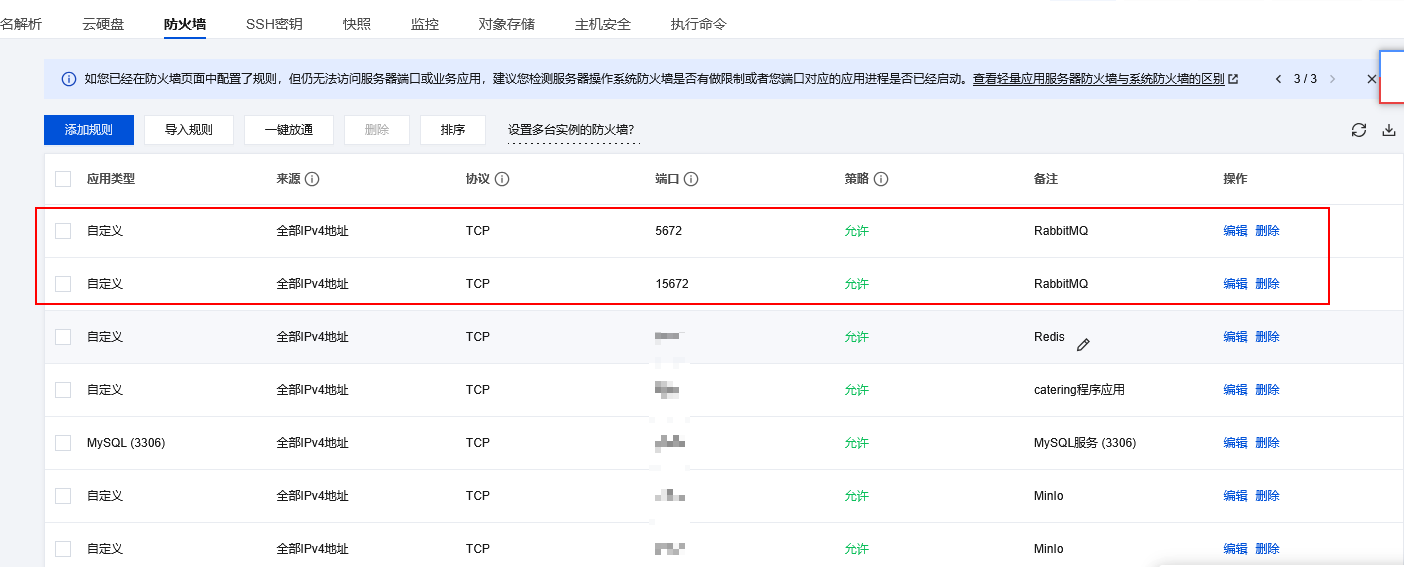
Task: Click 编辑 for the port 5672 rule
Action: 1235,231
